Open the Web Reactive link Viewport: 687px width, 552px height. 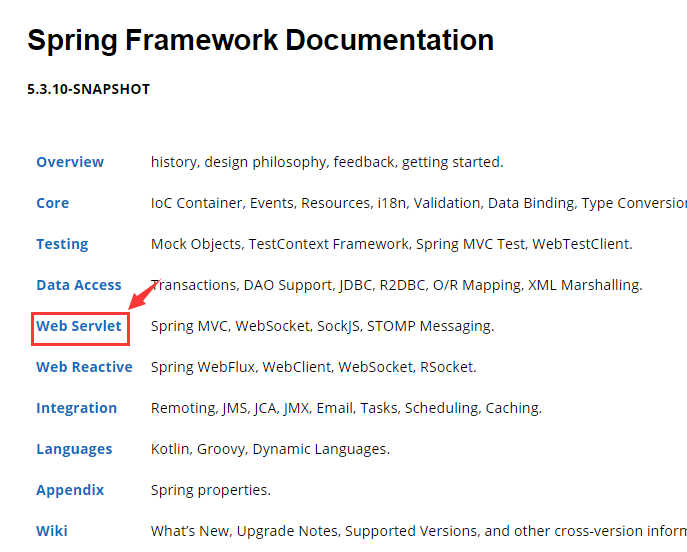[85, 367]
